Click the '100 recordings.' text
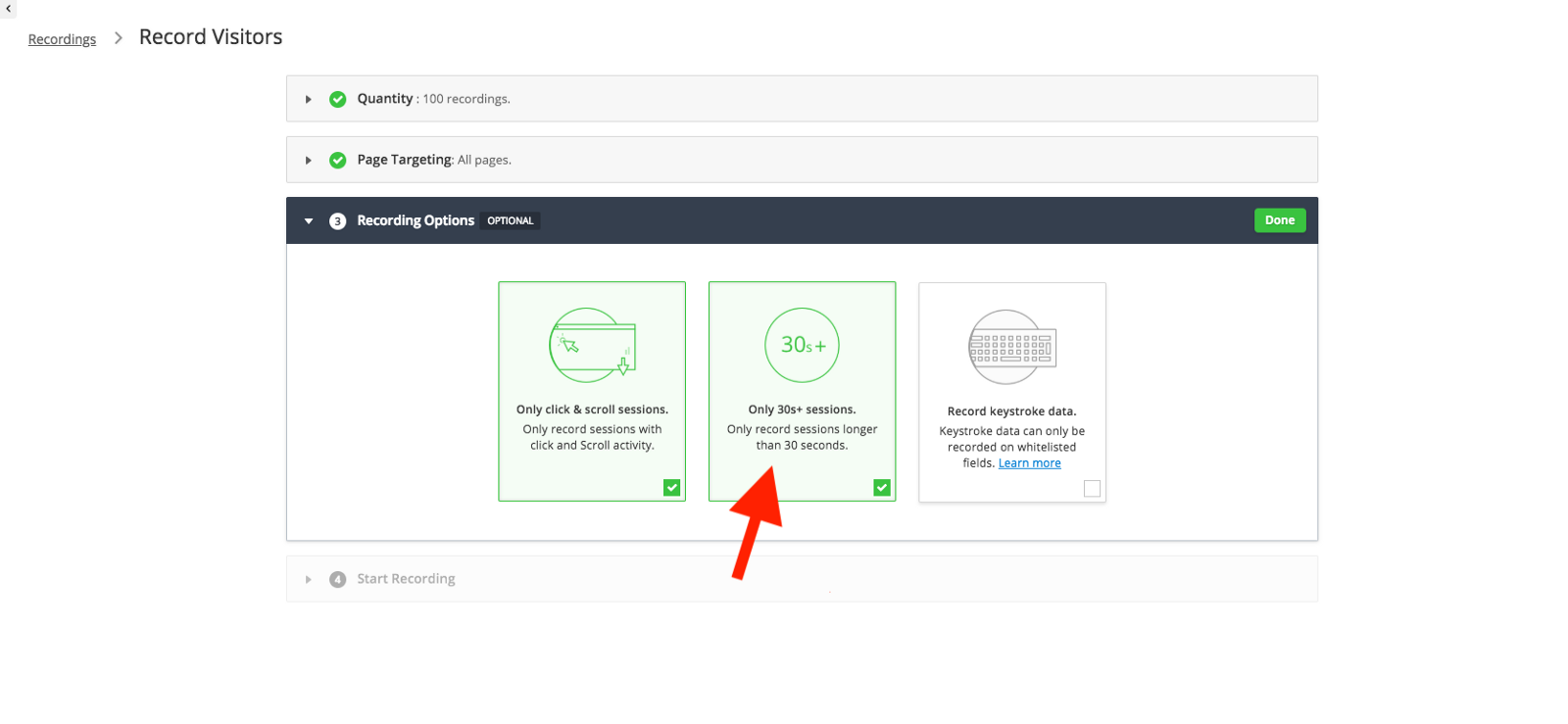Viewport: 1568px width, 724px height. [x=466, y=99]
